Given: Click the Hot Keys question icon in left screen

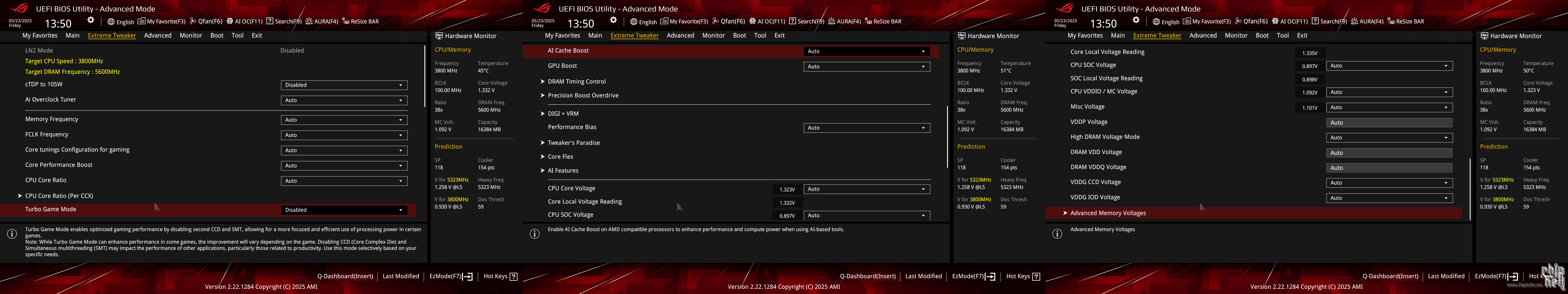Looking at the screenshot, I should pos(513,276).
